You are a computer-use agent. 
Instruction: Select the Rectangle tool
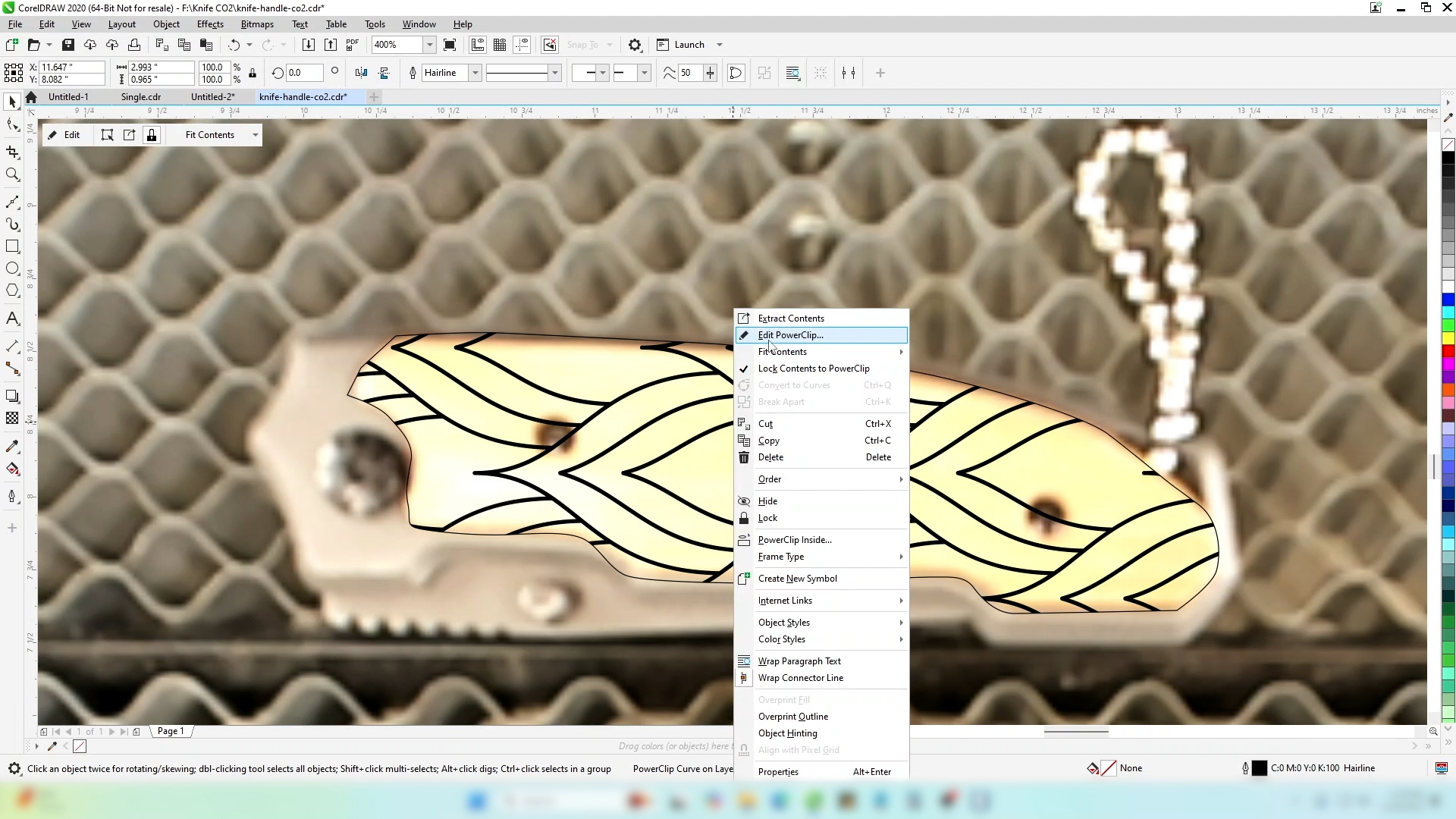pyautogui.click(x=12, y=246)
